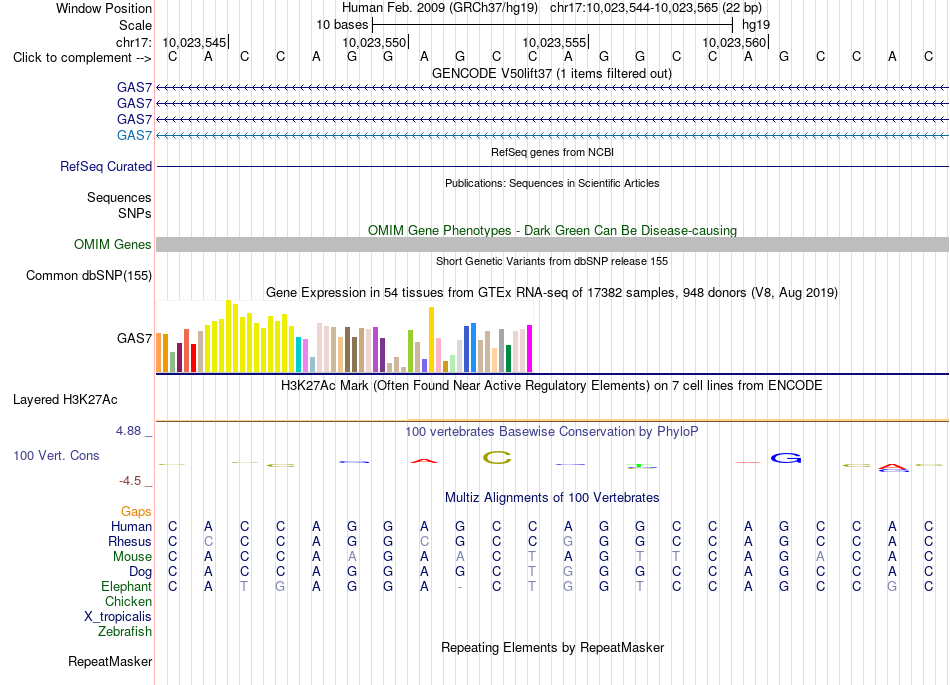Viewport: 950px width, 685px height.
Task: Click the PhyloP 4.88 upper axis value
Action: [x=128, y=431]
